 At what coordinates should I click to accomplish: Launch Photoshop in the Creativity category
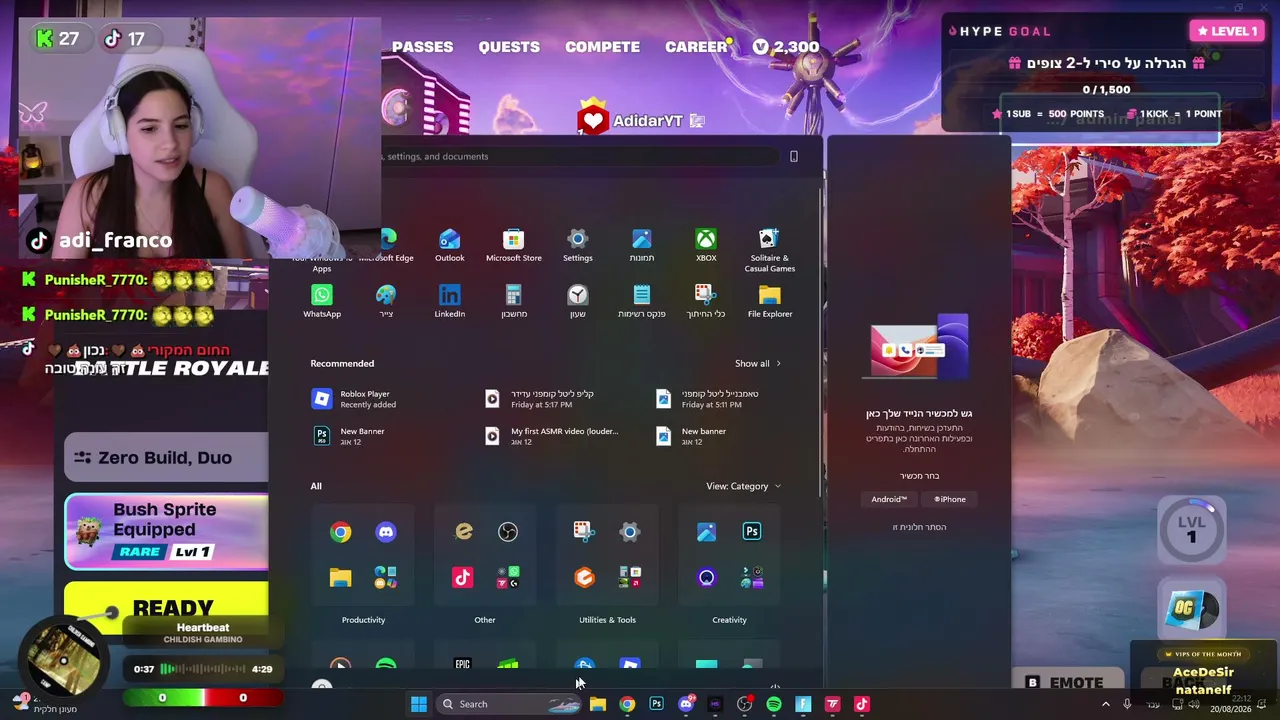coord(752,532)
